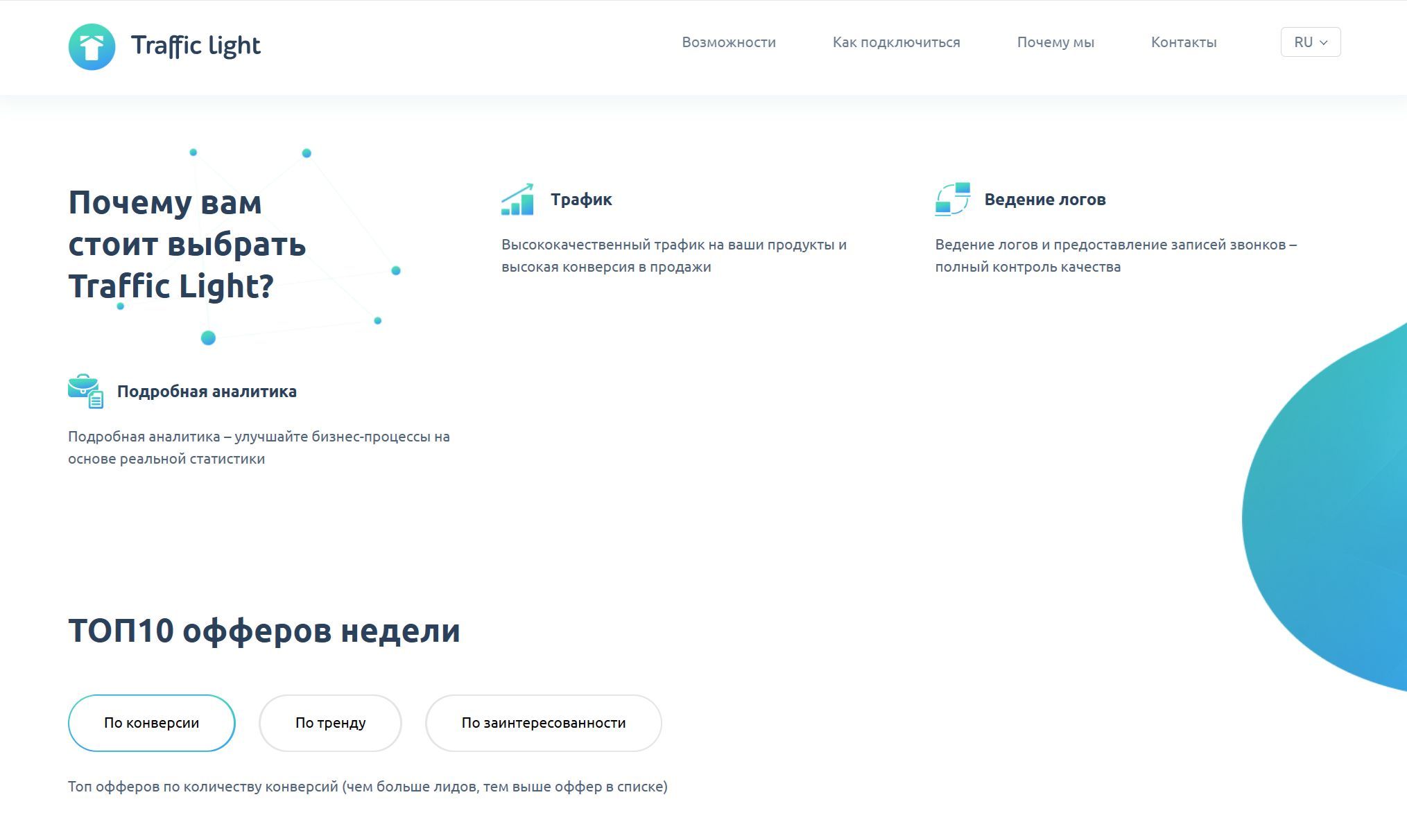Viewport: 1407px width, 840px height.
Task: Switch to the По тренду tab
Action: click(x=330, y=723)
